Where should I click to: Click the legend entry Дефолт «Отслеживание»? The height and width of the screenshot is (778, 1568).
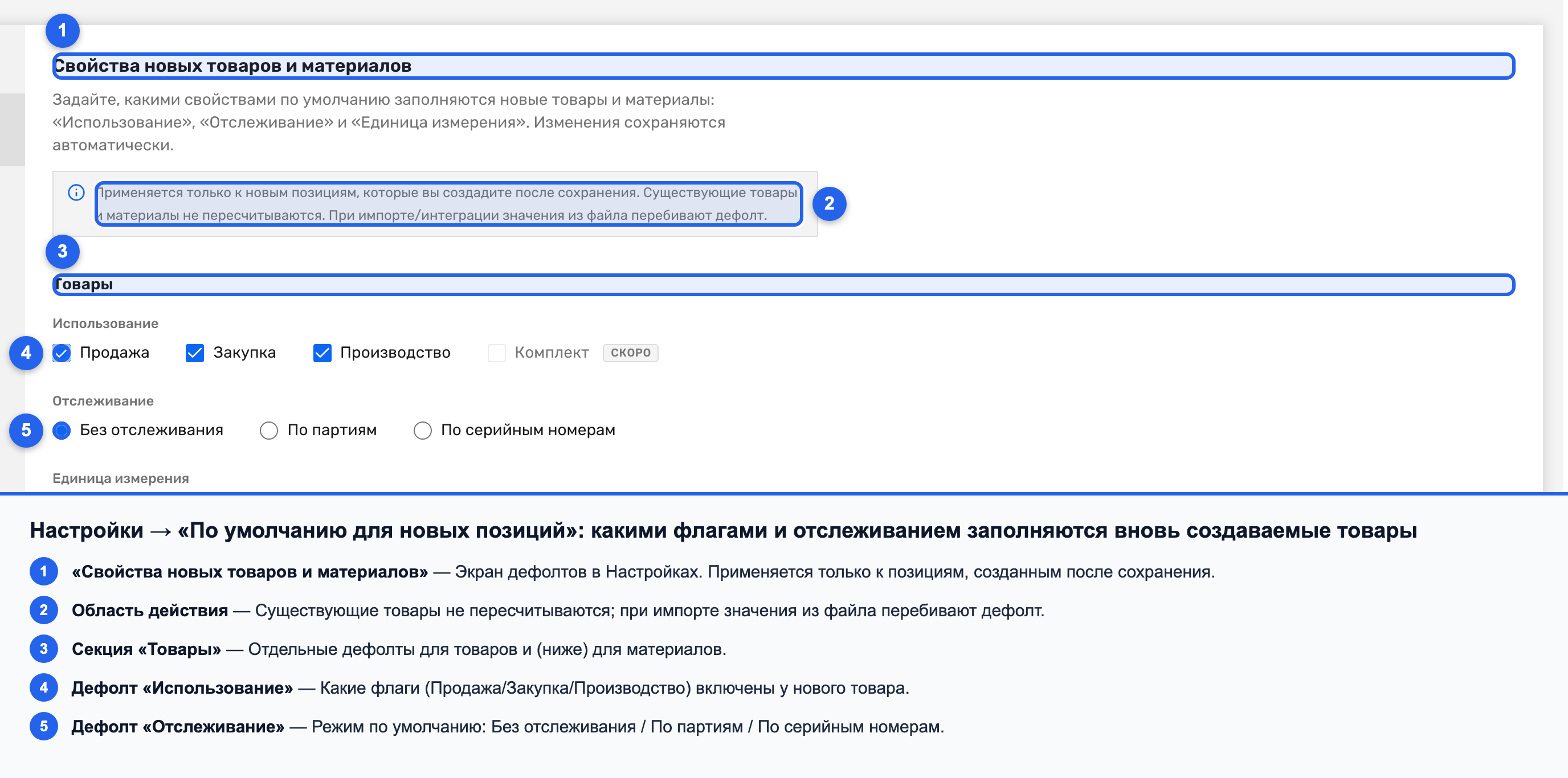click(x=508, y=726)
